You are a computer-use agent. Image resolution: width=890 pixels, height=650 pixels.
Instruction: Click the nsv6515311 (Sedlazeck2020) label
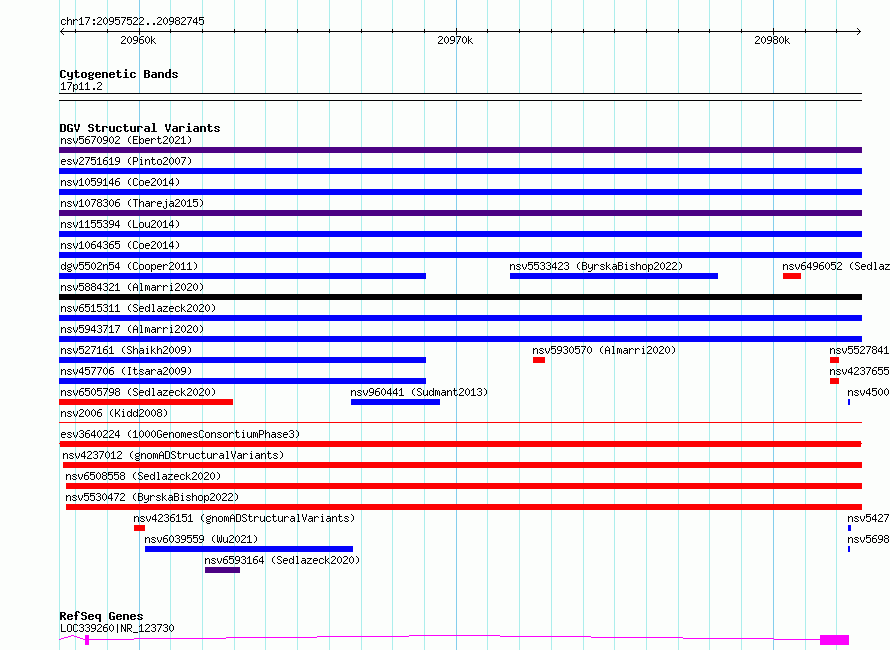138,308
